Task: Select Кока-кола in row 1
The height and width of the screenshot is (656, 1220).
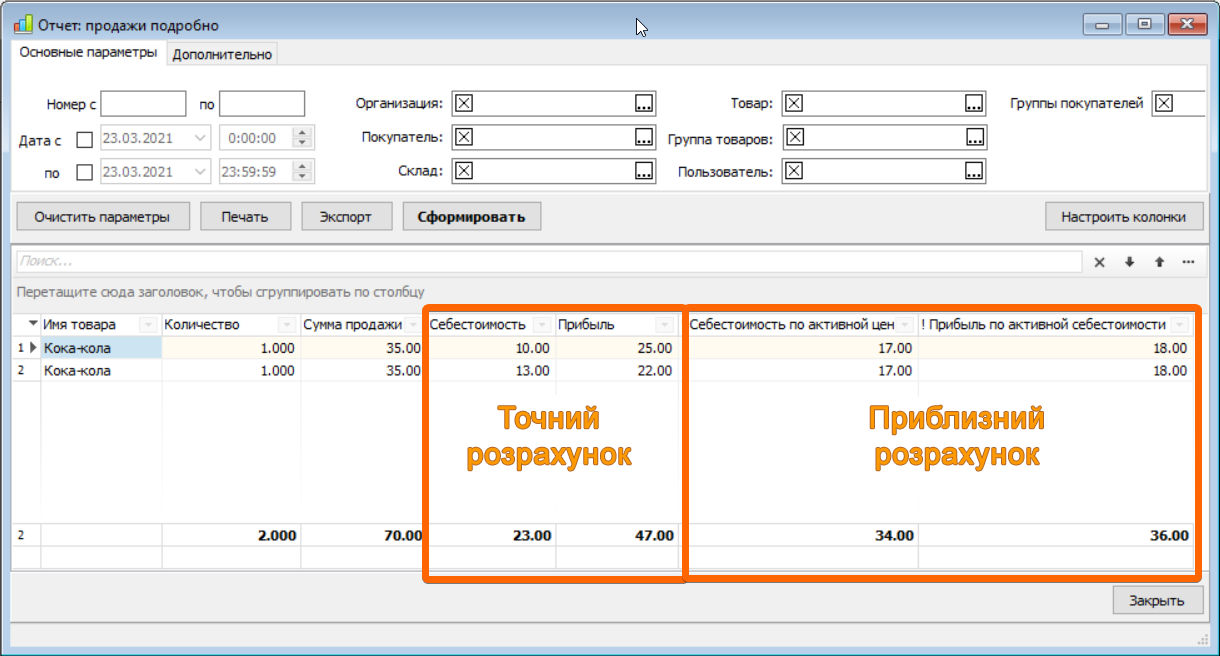Action: pyautogui.click(x=101, y=348)
